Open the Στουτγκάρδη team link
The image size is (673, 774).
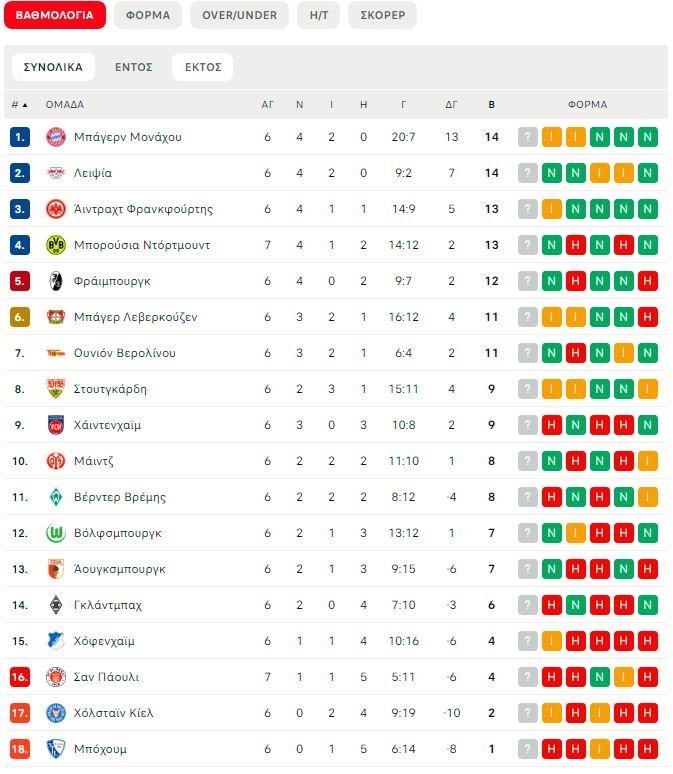pyautogui.click(x=112, y=389)
